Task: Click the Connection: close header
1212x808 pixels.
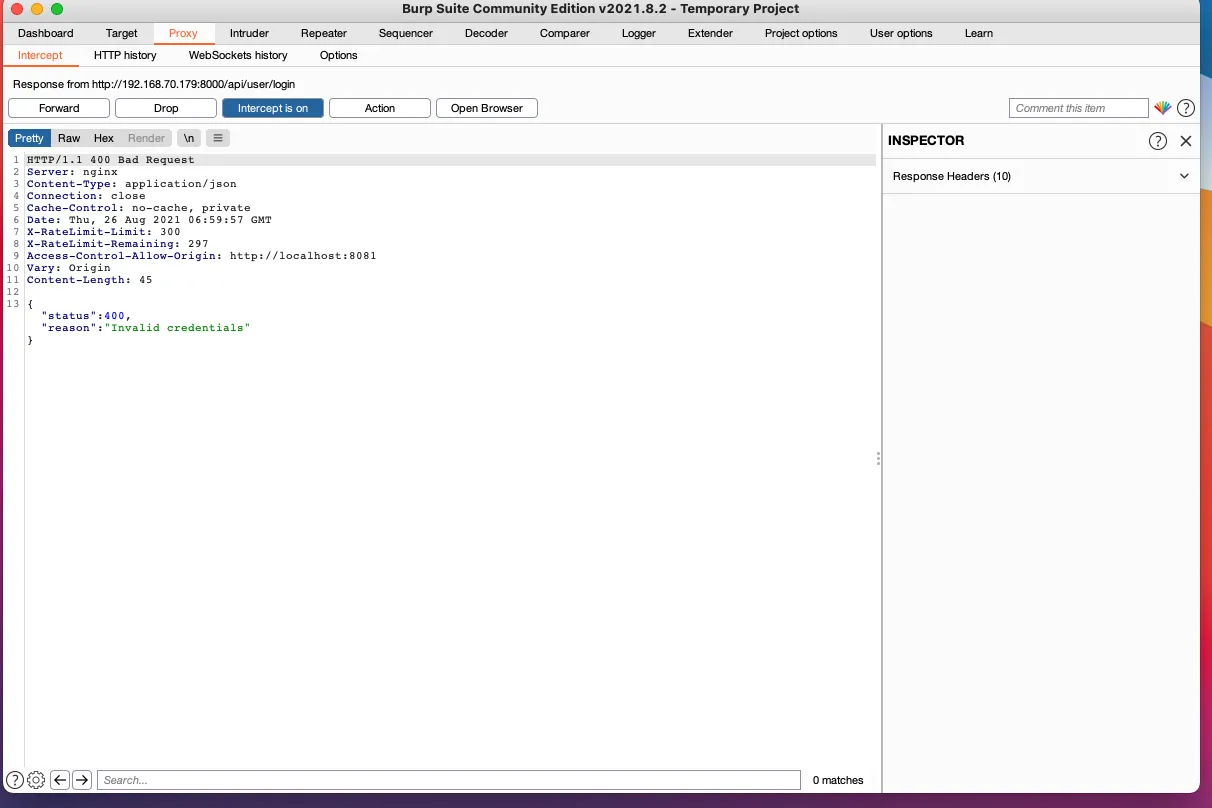Action: point(86,196)
